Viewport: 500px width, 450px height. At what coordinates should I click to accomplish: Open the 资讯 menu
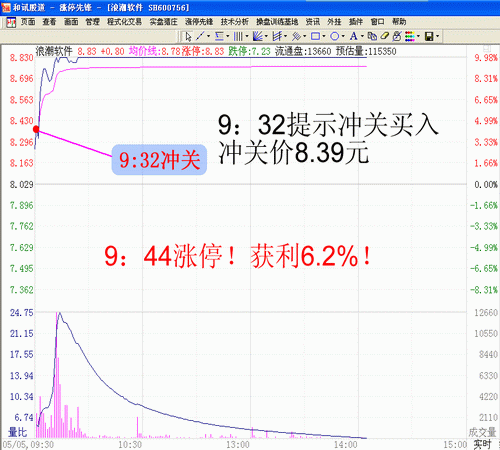click(313, 22)
